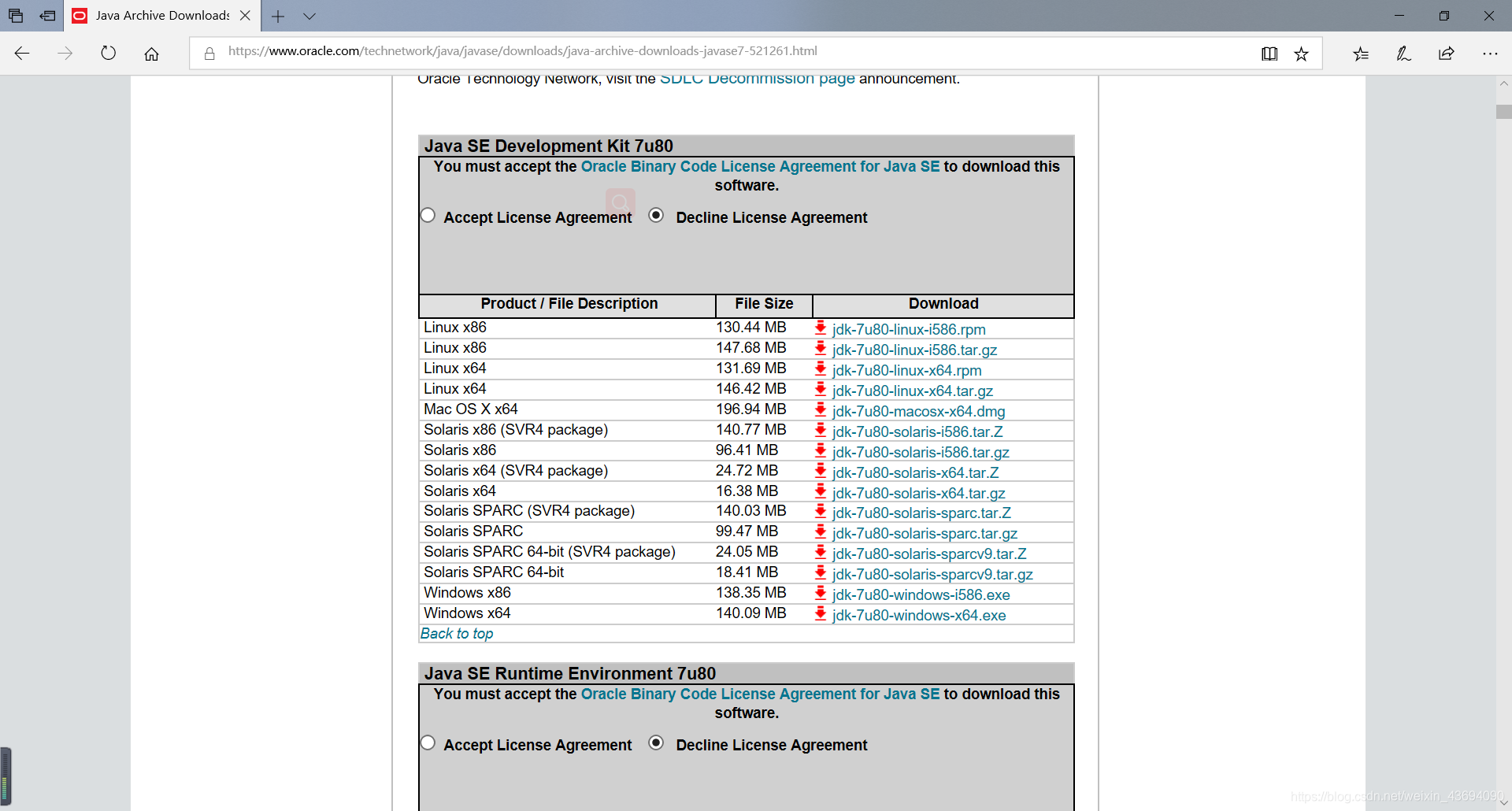
Task: Click the Share this page icon
Action: (x=1447, y=54)
